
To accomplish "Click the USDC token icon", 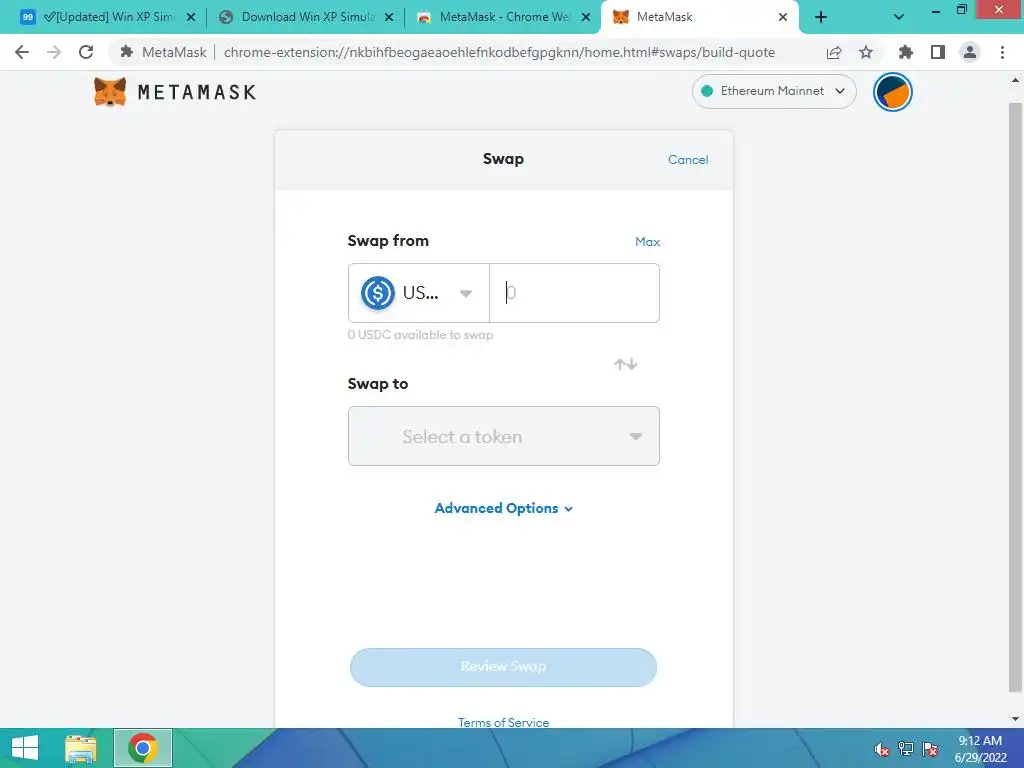I will (377, 293).
